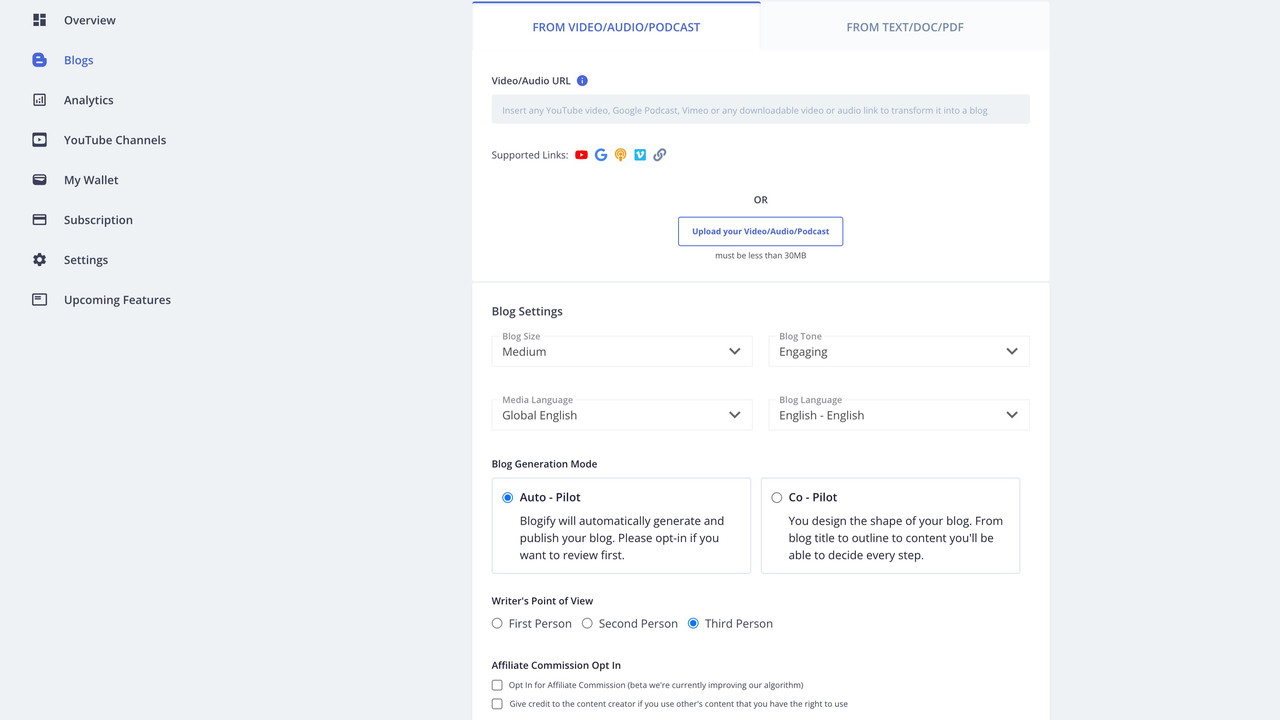Open Settings gear icon
Viewport: 1280px width, 720px height.
[39, 260]
